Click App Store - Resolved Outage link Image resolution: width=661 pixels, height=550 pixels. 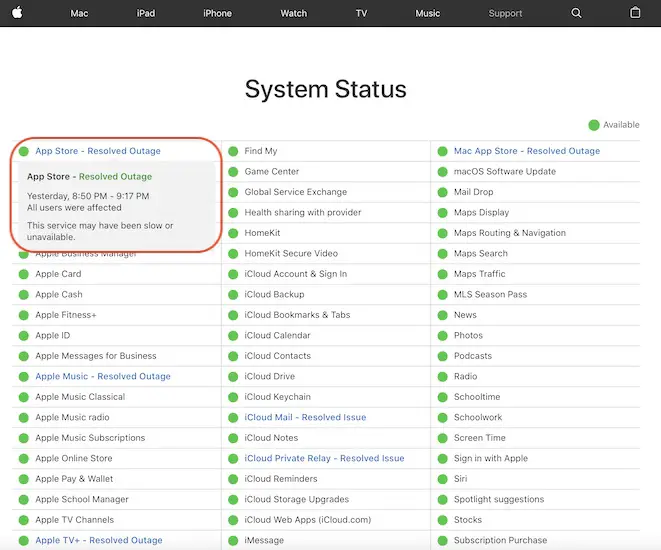coord(97,151)
